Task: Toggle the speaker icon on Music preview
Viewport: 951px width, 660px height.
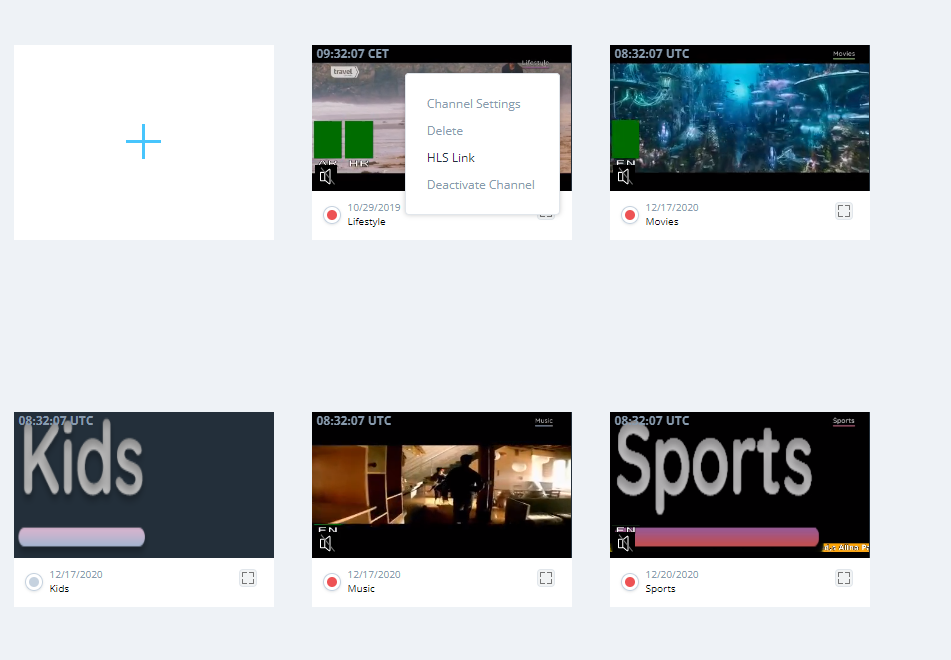Action: coord(325,544)
